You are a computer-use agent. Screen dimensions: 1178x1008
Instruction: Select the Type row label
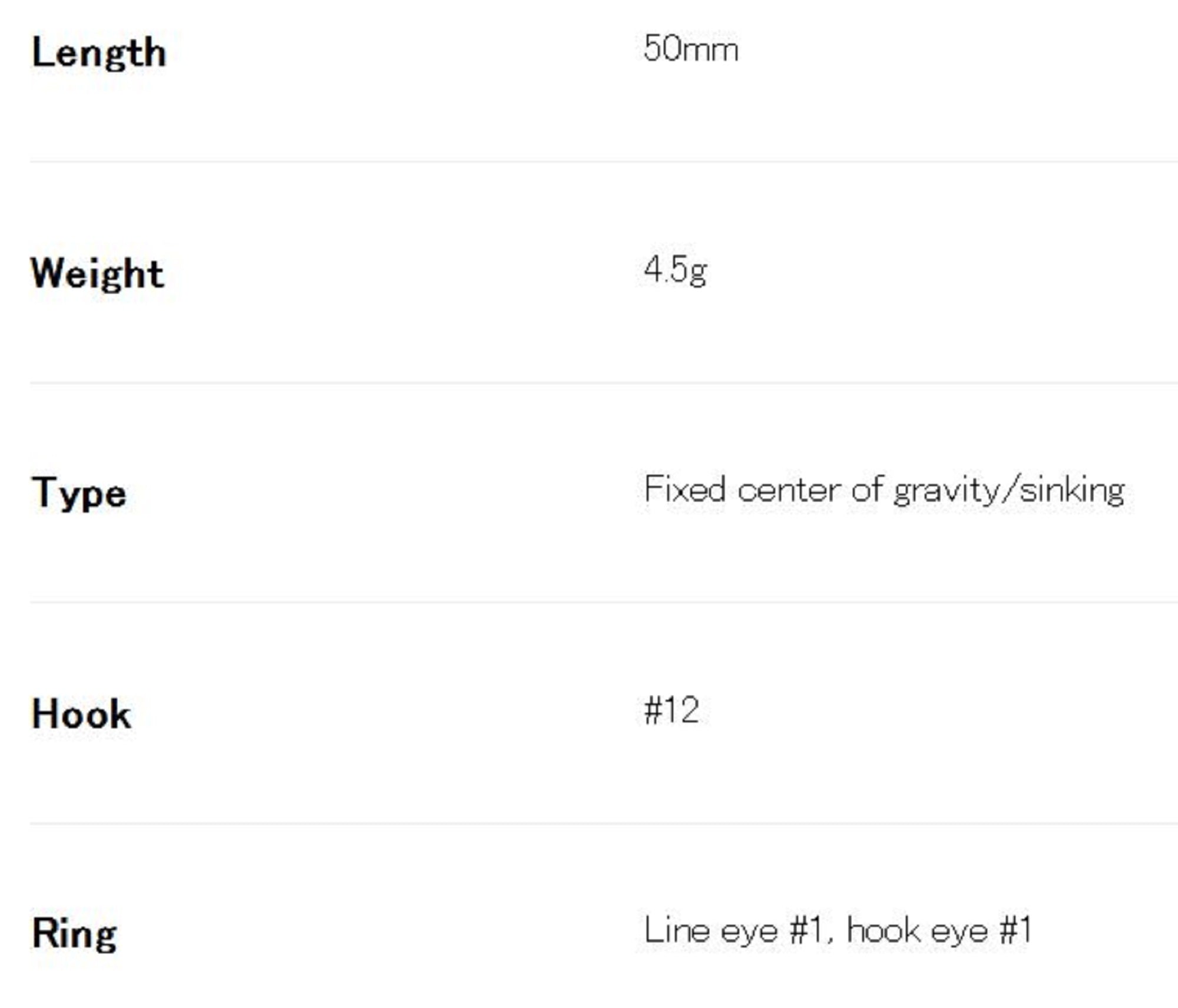tap(78, 494)
